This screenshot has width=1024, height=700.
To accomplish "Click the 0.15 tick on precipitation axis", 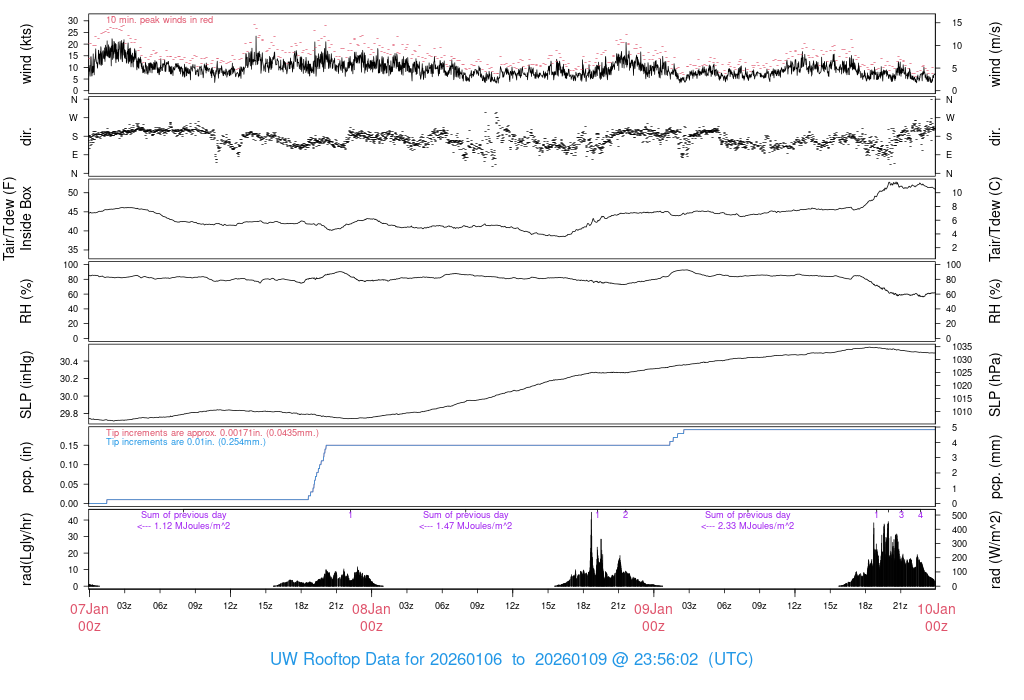I will click(x=70, y=445).
